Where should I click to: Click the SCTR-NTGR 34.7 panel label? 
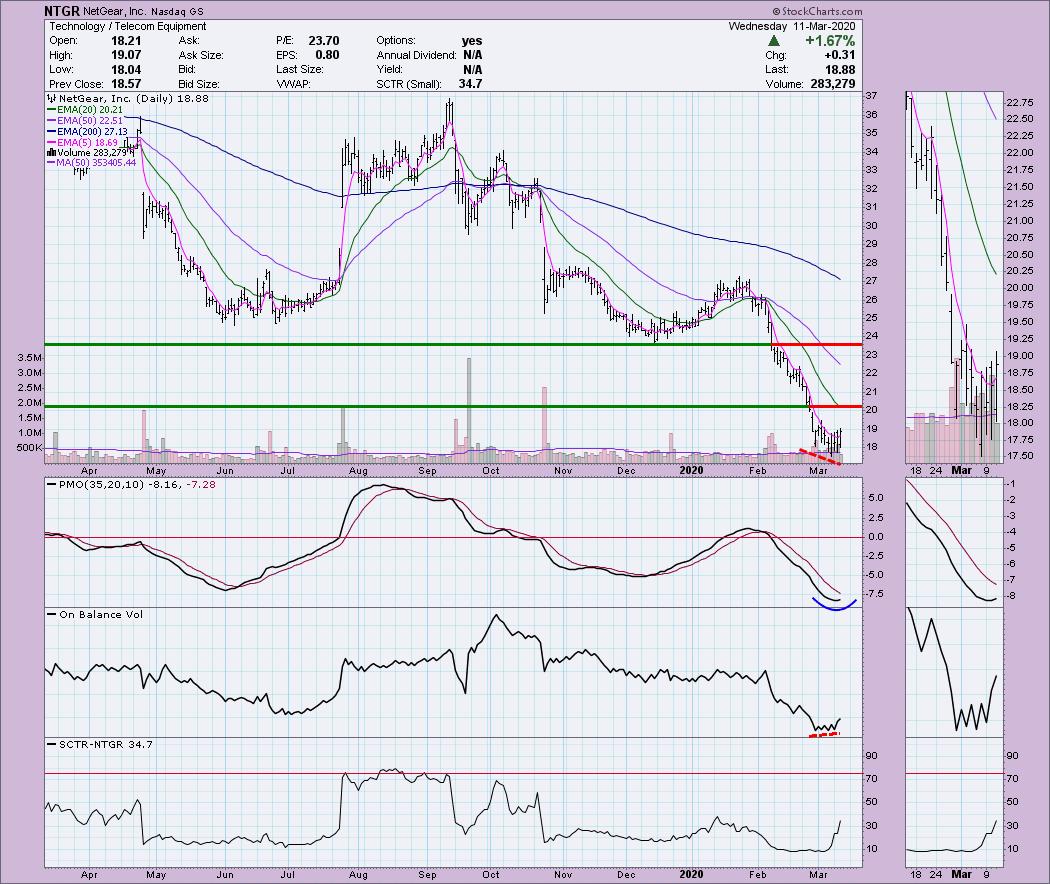pos(105,744)
